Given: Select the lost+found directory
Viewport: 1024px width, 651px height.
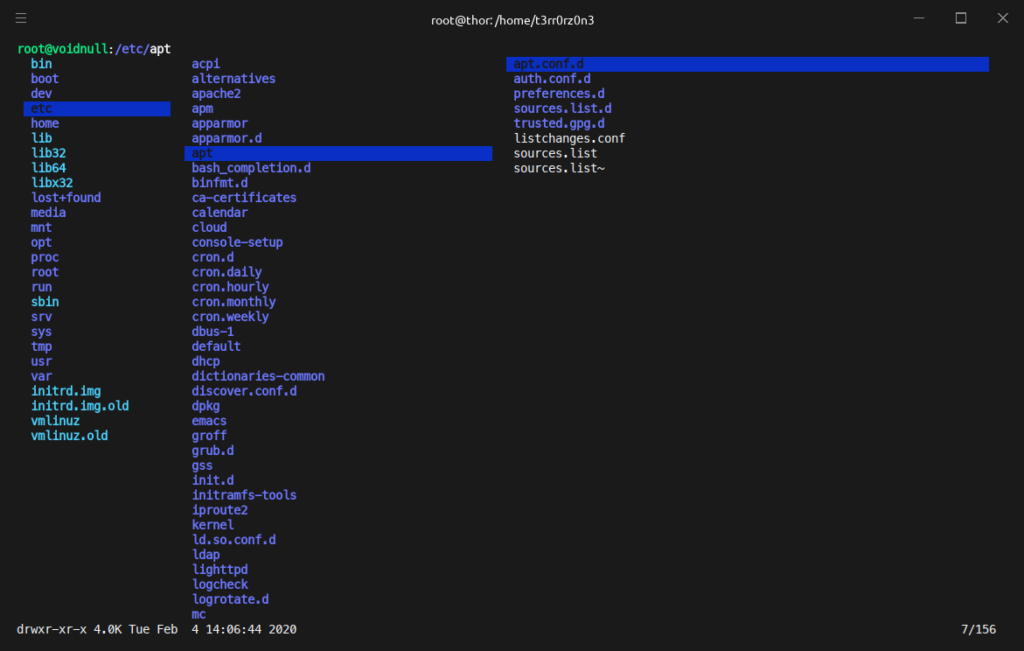Looking at the screenshot, I should (66, 198).
